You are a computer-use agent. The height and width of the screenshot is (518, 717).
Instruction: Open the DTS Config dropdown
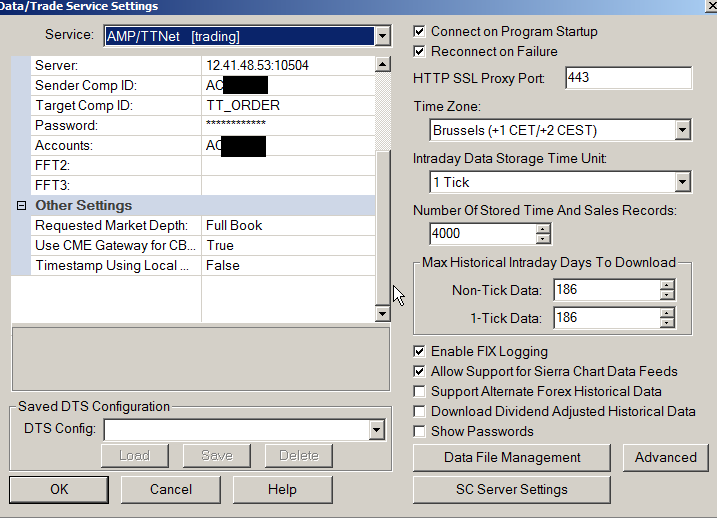coord(376,430)
